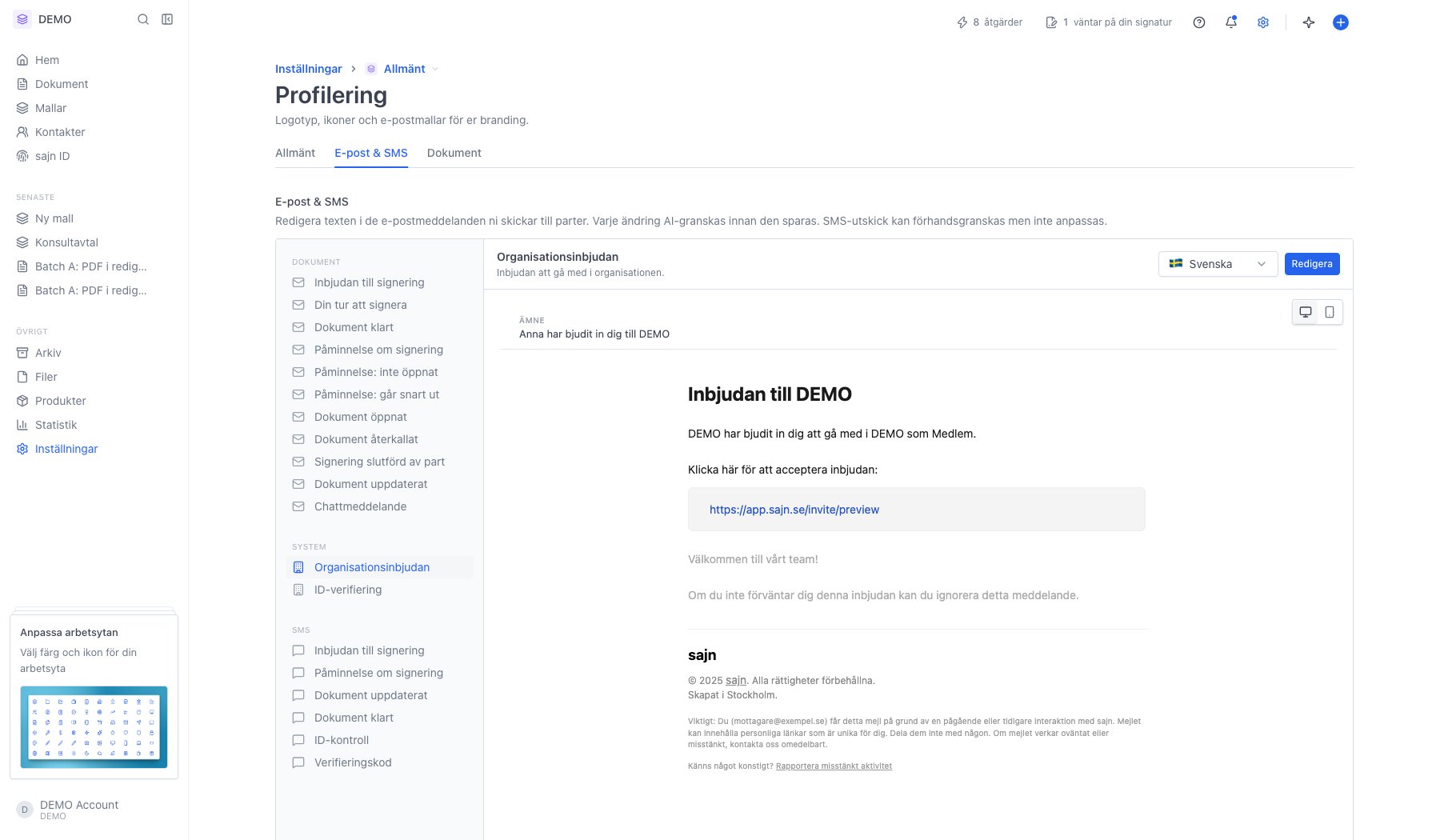Switch to the Allmänt tab
This screenshot has height=840, width=1440.
[295, 153]
